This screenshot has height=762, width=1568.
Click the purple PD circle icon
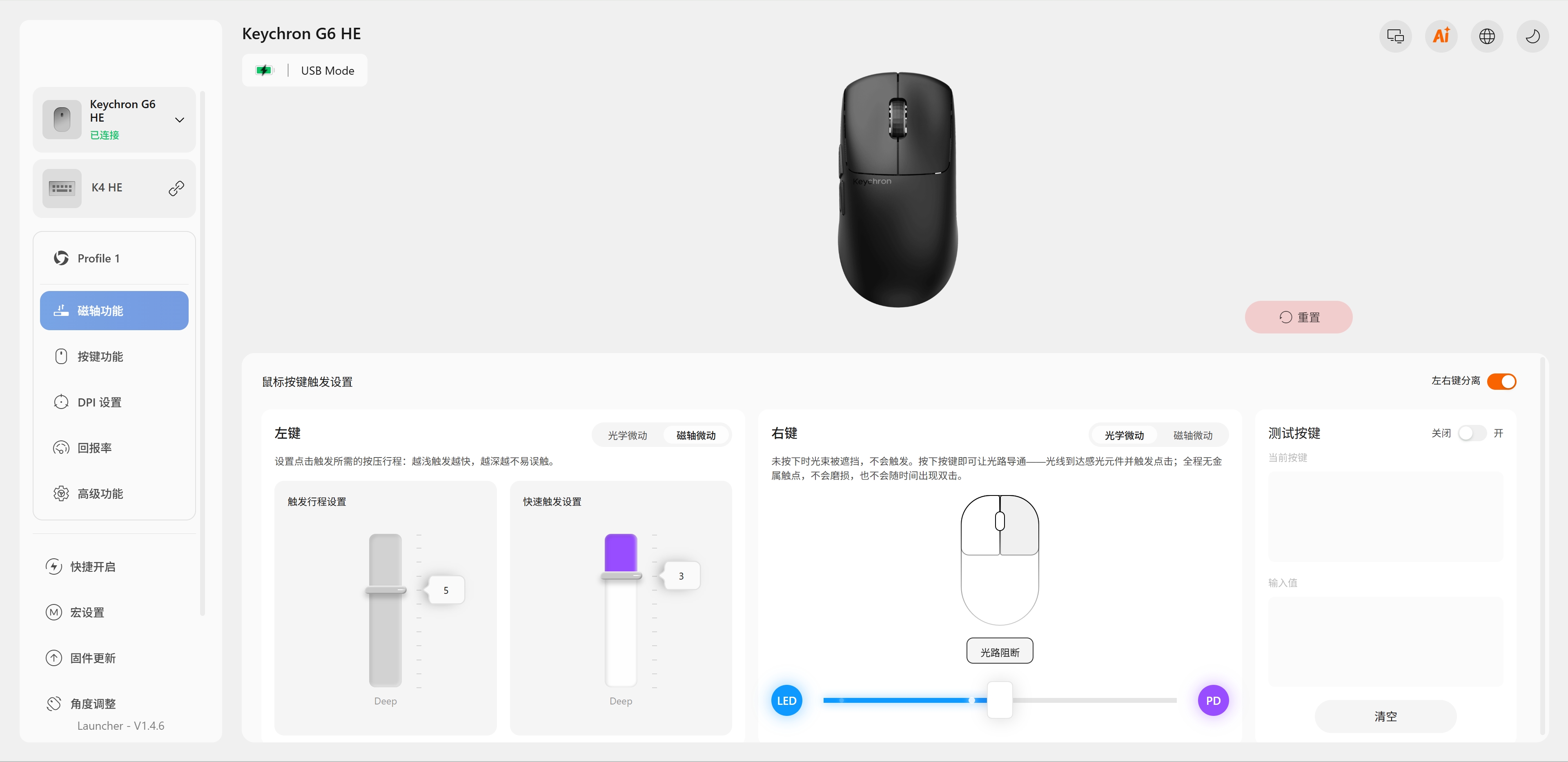[1213, 700]
